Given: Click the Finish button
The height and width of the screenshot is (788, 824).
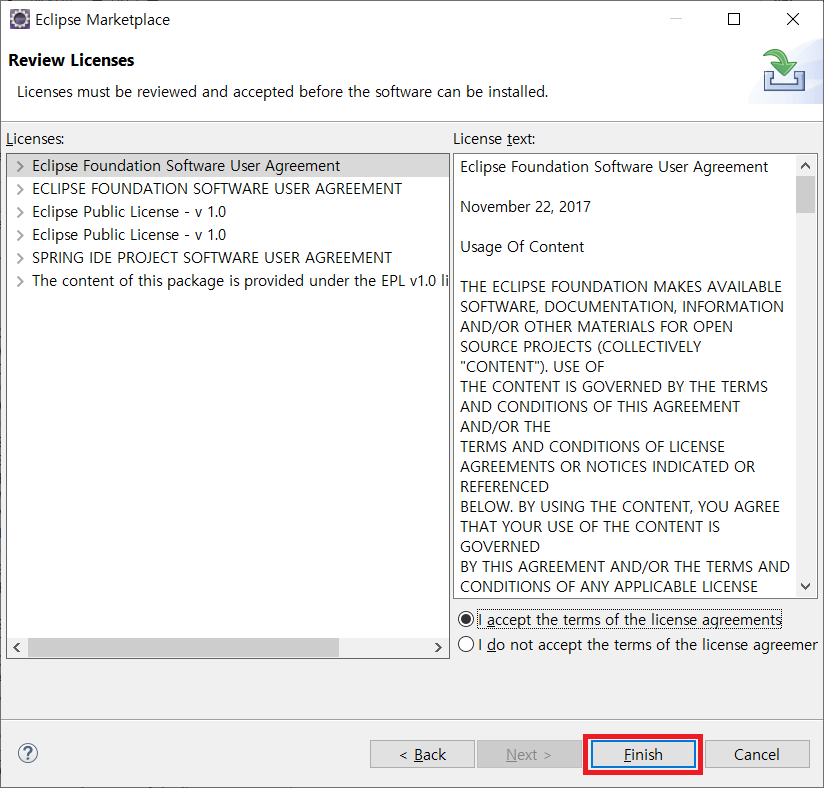Looking at the screenshot, I should 643,754.
